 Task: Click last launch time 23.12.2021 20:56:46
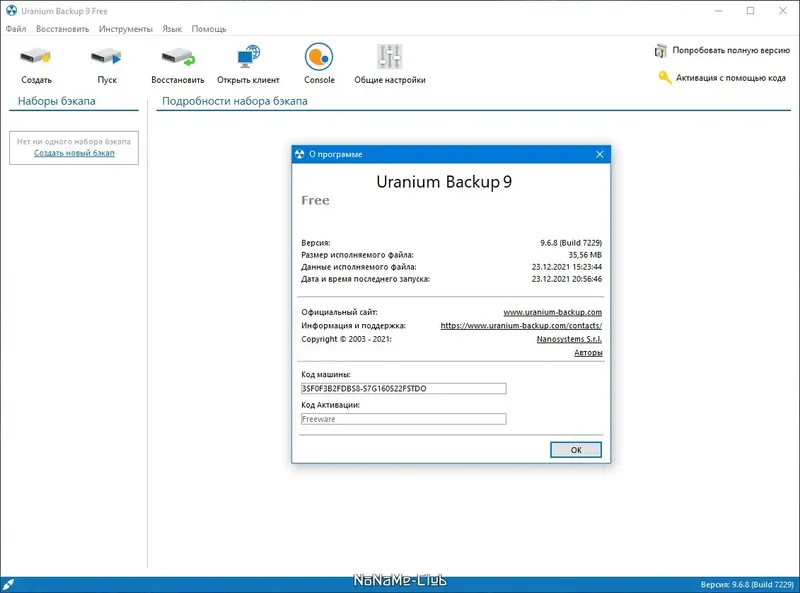(x=566, y=279)
